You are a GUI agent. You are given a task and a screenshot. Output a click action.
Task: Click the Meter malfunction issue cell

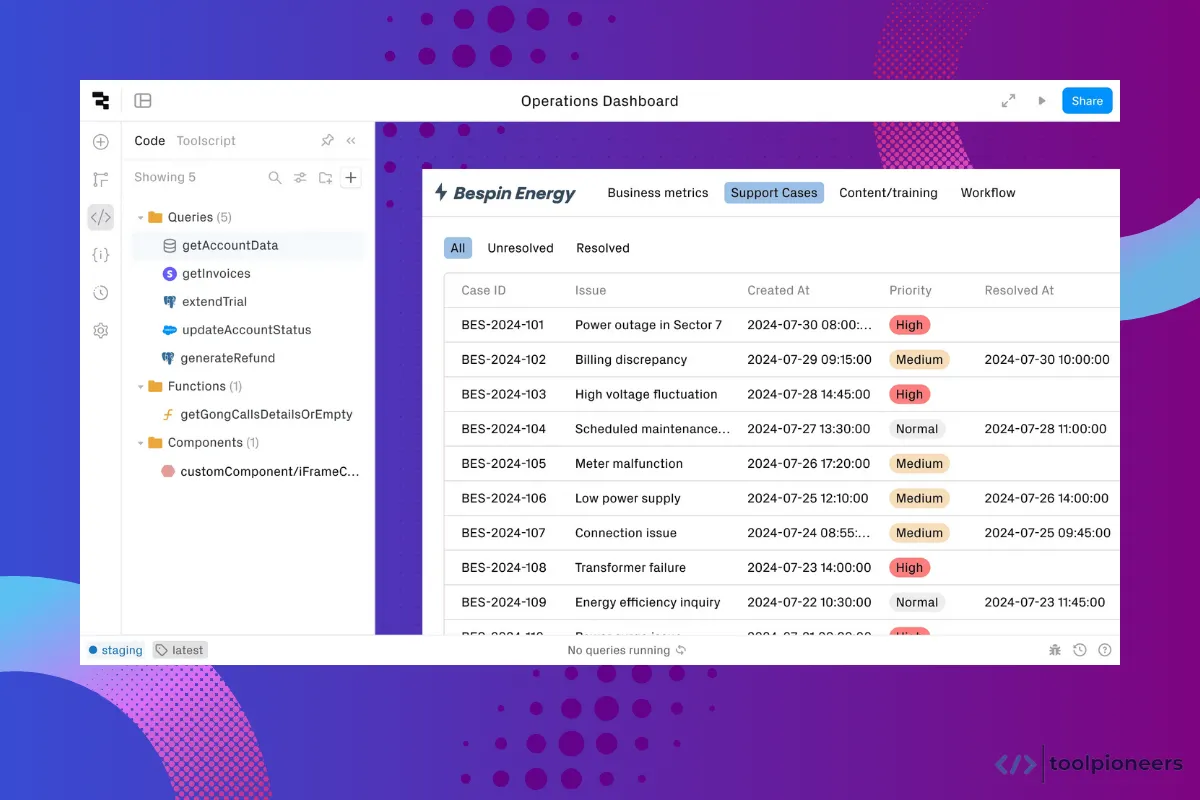tap(629, 464)
